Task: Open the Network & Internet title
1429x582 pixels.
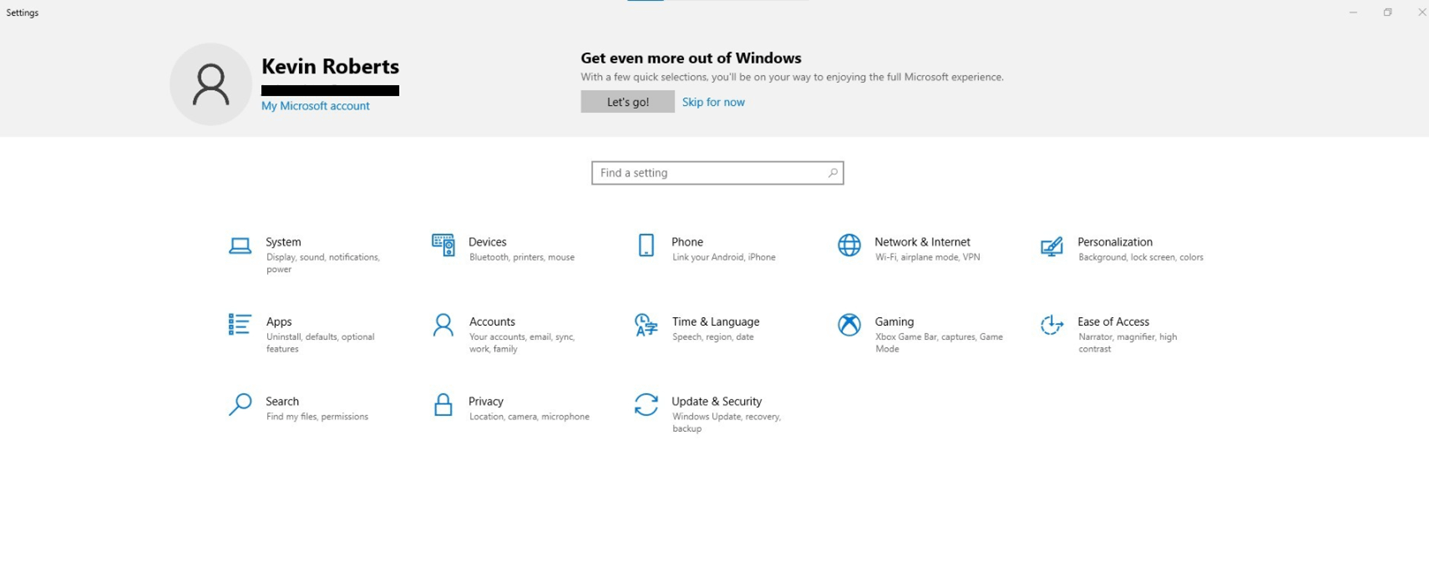Action: (922, 242)
